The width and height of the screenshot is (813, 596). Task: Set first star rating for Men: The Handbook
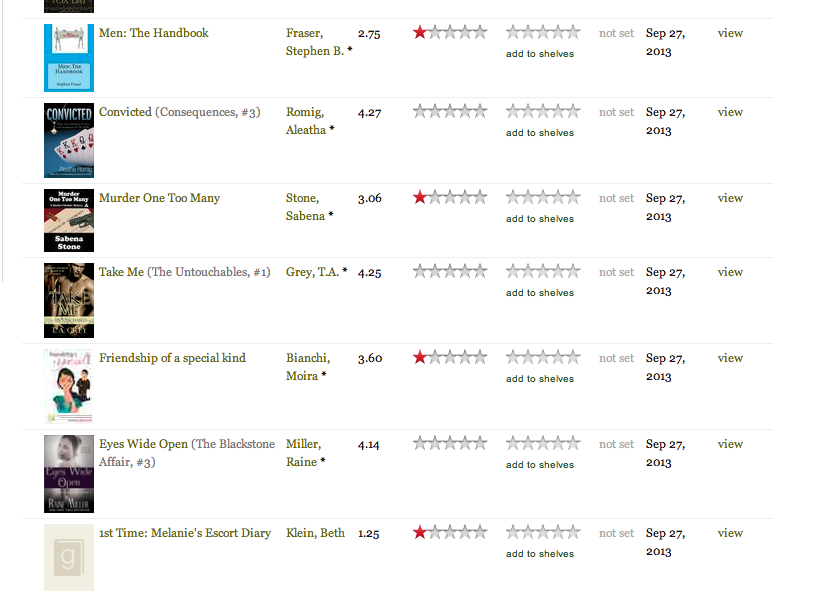tap(420, 32)
